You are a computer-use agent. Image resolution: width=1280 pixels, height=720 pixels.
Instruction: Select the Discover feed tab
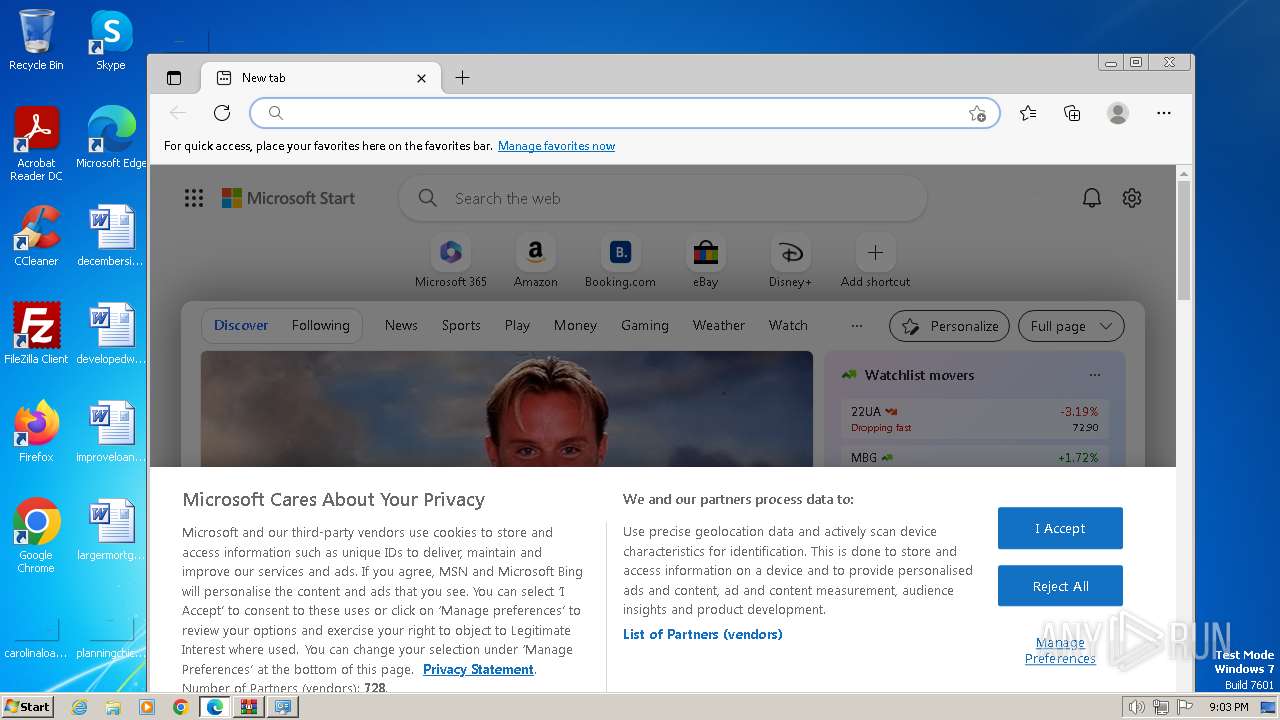click(x=241, y=325)
